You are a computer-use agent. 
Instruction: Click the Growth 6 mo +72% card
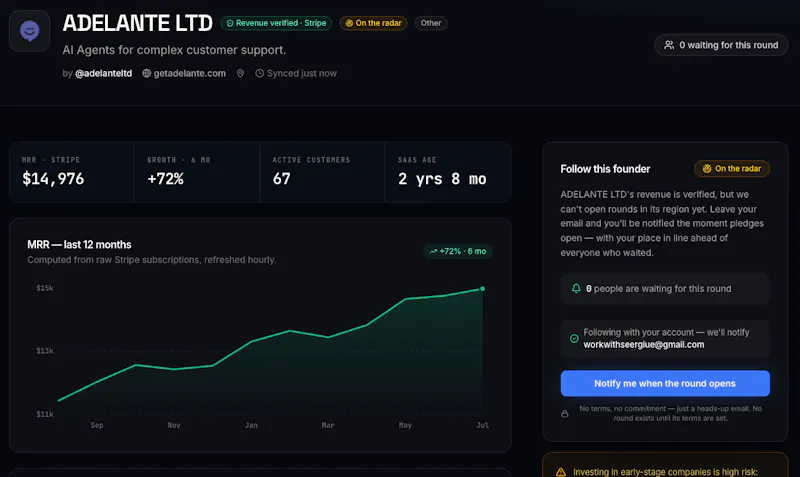[x=197, y=172]
